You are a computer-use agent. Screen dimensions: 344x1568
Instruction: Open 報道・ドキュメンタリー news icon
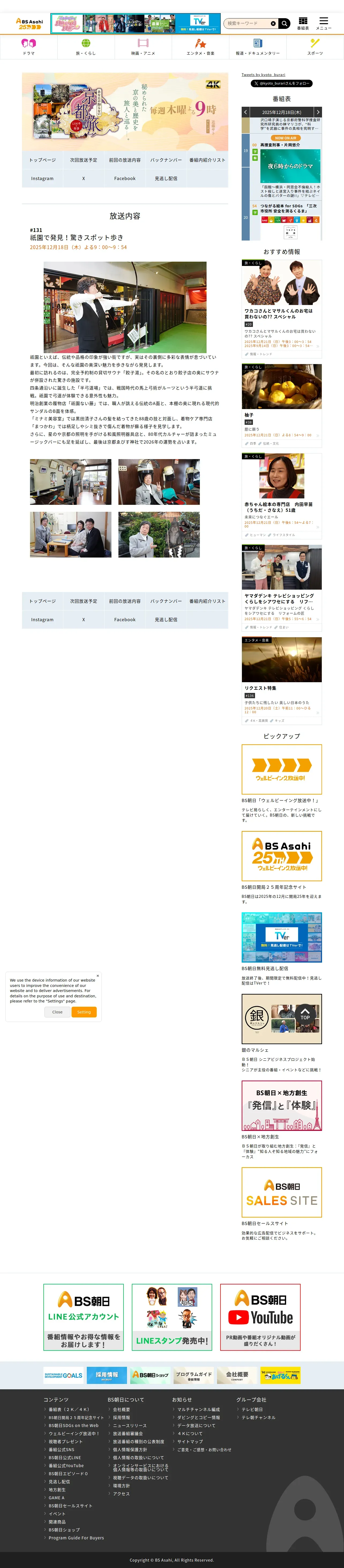[257, 43]
